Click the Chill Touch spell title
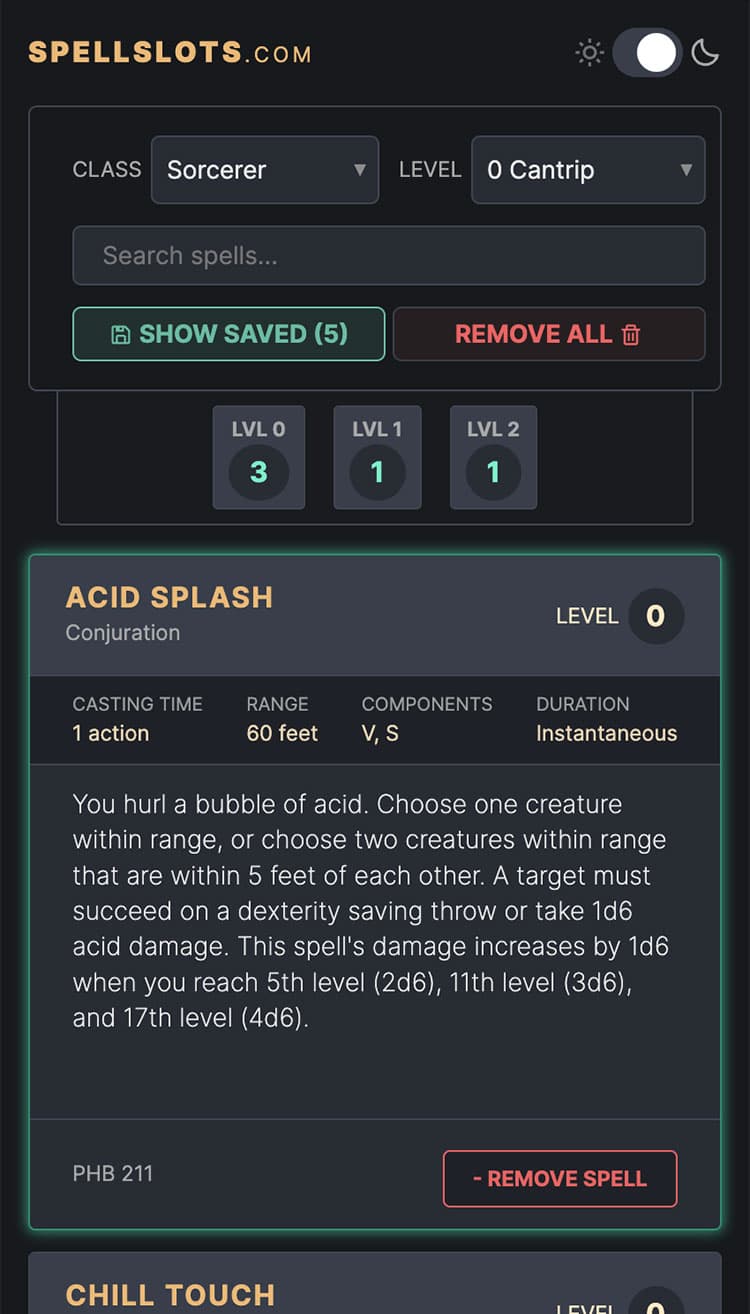 [170, 1295]
